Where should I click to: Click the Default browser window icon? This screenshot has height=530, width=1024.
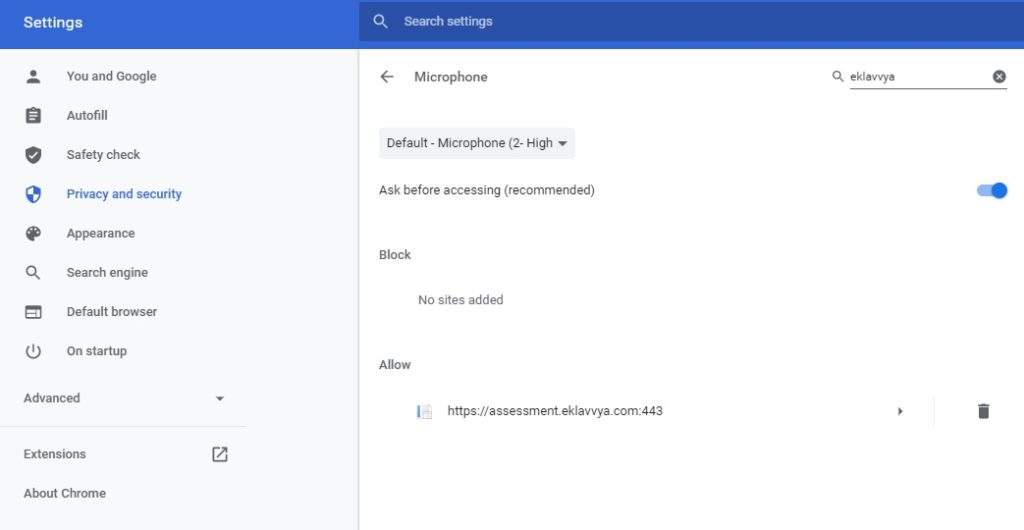[x=33, y=312]
